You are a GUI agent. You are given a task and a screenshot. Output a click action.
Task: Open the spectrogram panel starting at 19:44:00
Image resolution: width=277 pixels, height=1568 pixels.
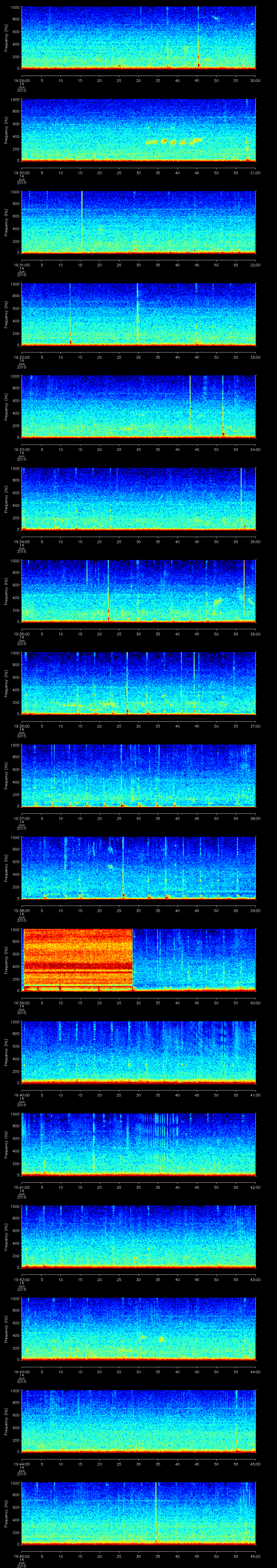(x=139, y=1421)
